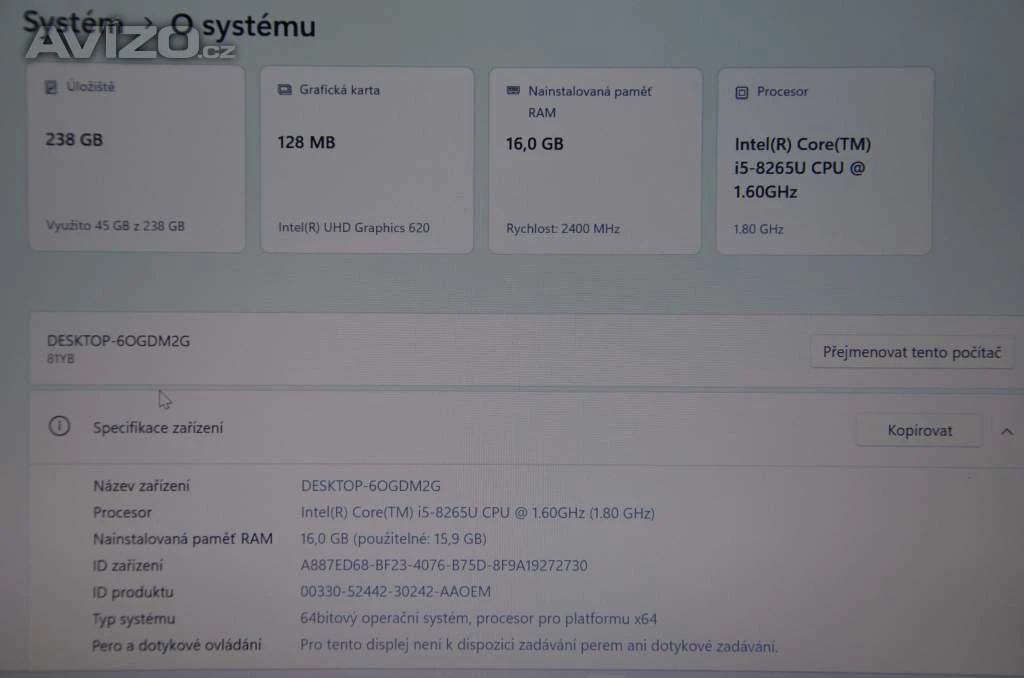1024x678 pixels.
Task: Click the Specifikace zařízení section header
Action: click(x=158, y=428)
